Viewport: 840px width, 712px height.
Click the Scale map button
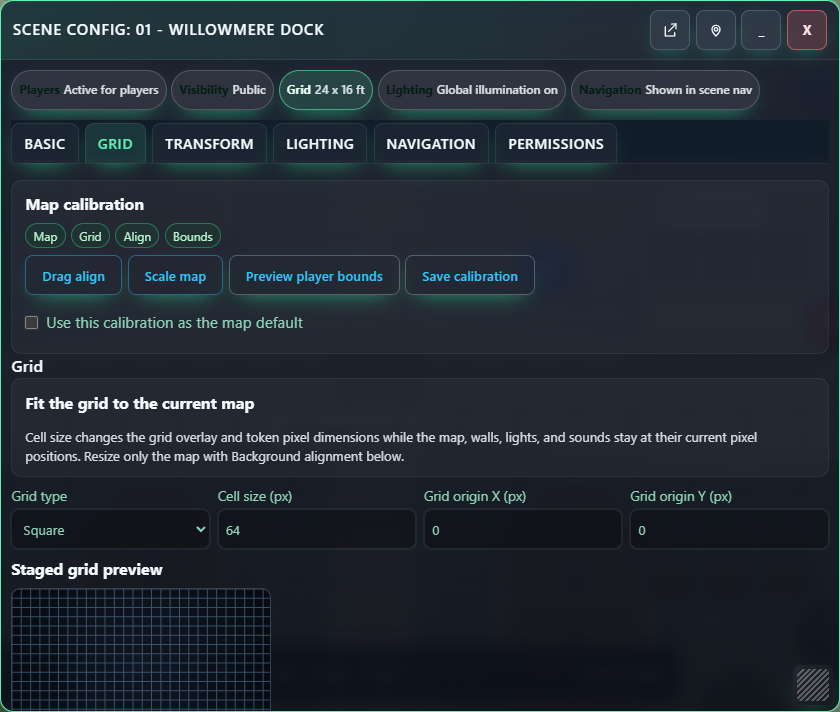tap(175, 275)
